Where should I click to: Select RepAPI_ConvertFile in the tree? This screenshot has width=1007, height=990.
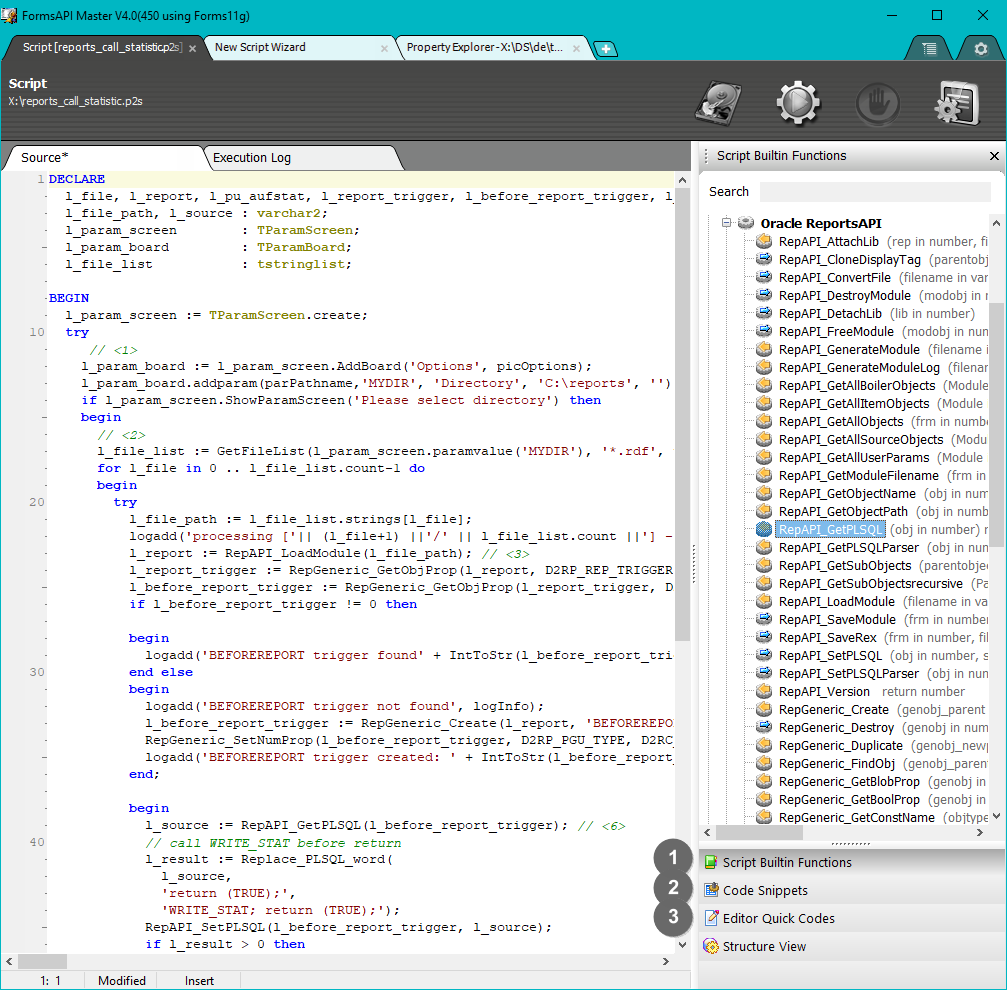tap(834, 278)
